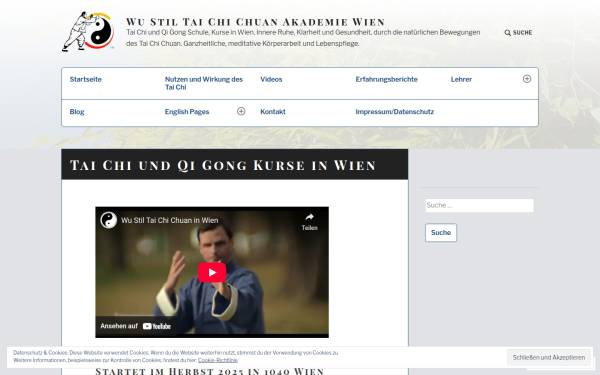The height and width of the screenshot is (375, 600).
Task: Click the YouTube logo Ansehen auf
Action: click(157, 326)
